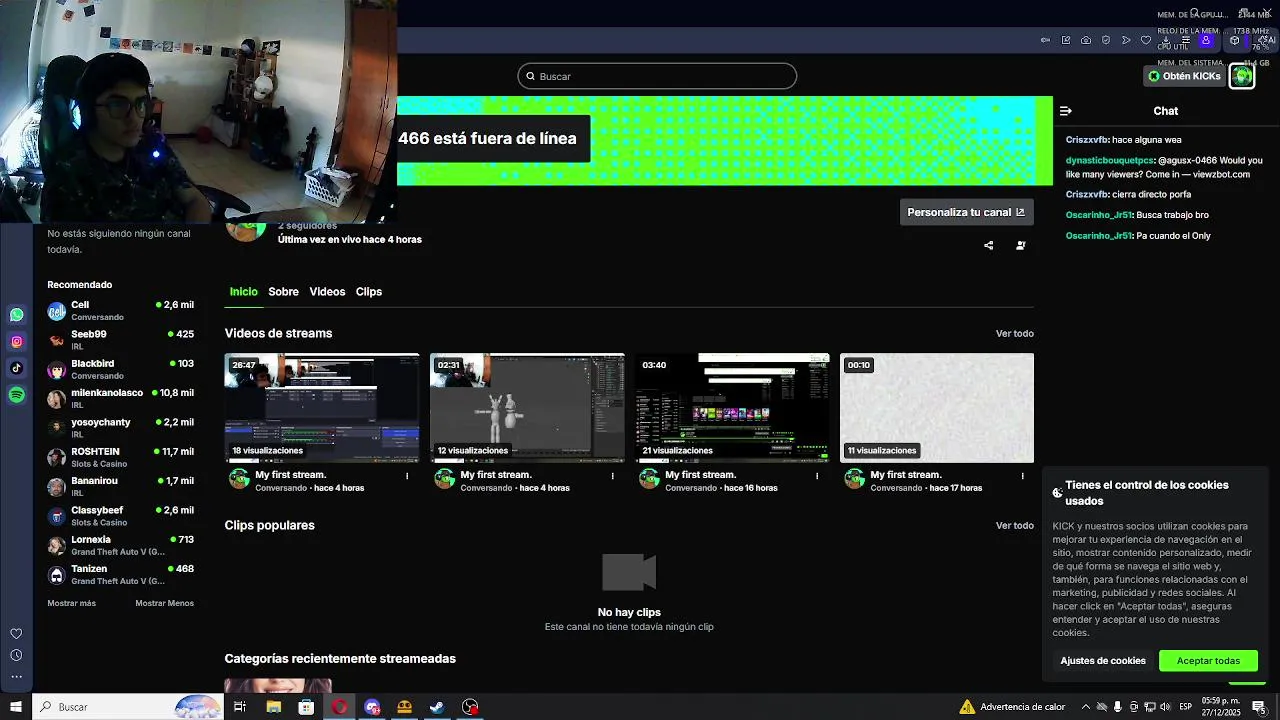Click Mostrar Menos in recommended list
This screenshot has width=1280, height=720.
(x=165, y=603)
